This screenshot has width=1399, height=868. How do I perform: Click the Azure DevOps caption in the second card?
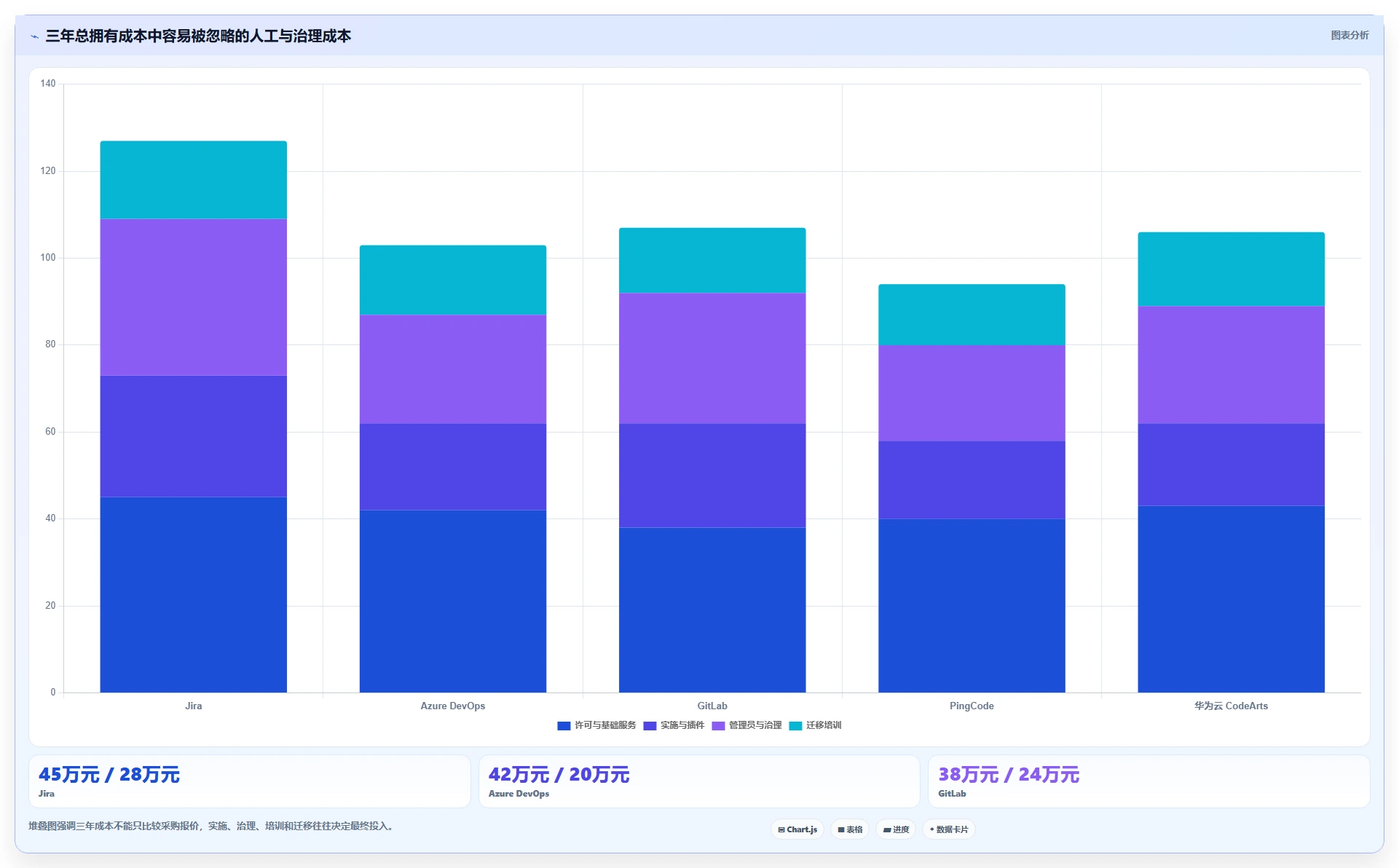coord(519,794)
